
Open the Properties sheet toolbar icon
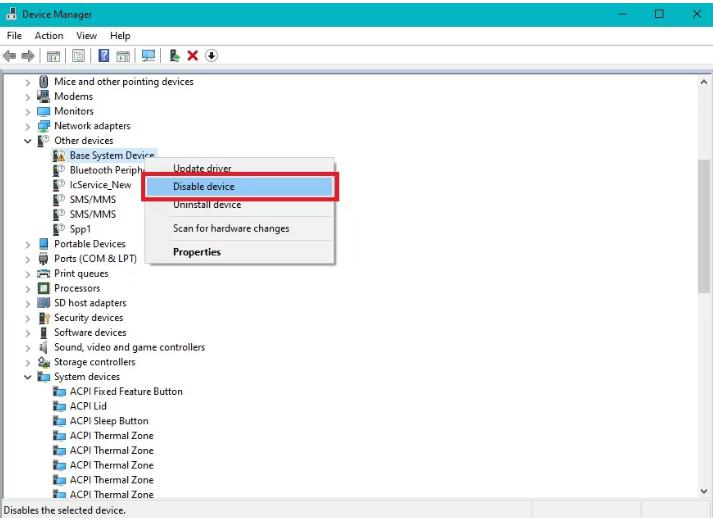pos(79,56)
